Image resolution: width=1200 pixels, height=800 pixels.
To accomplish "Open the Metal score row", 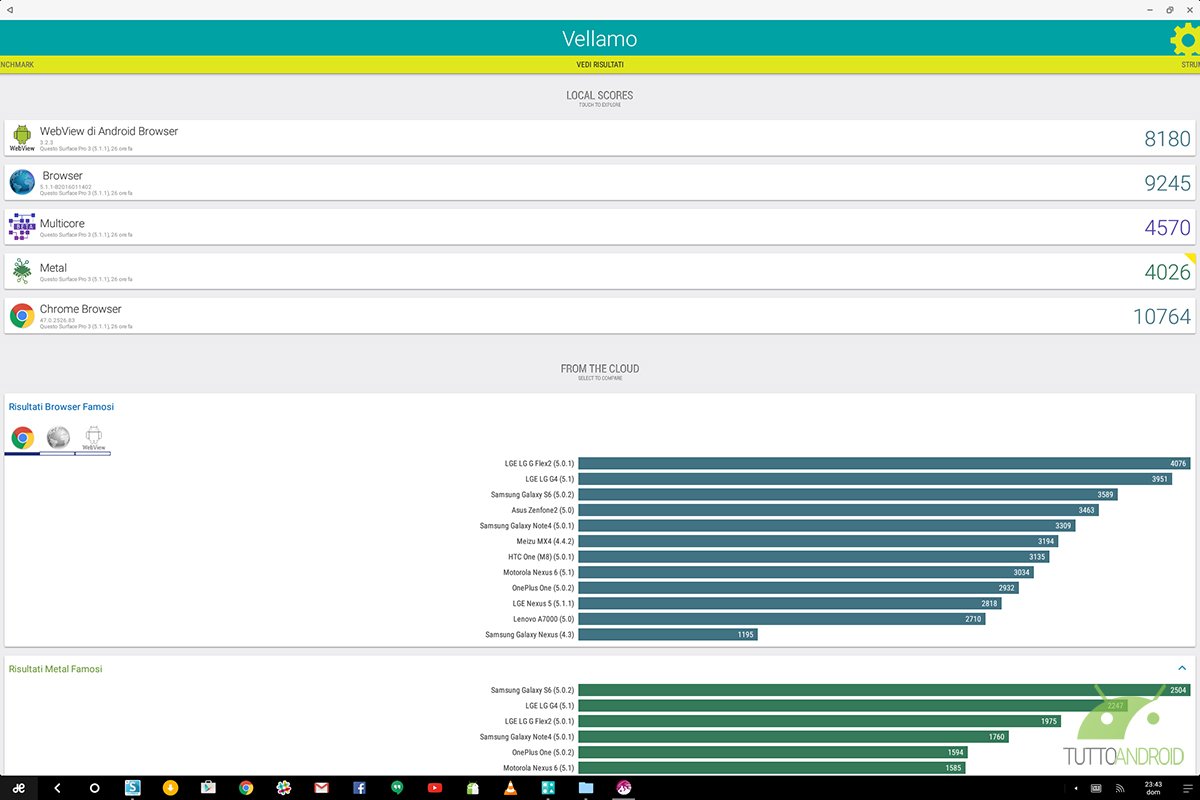I will (x=600, y=271).
